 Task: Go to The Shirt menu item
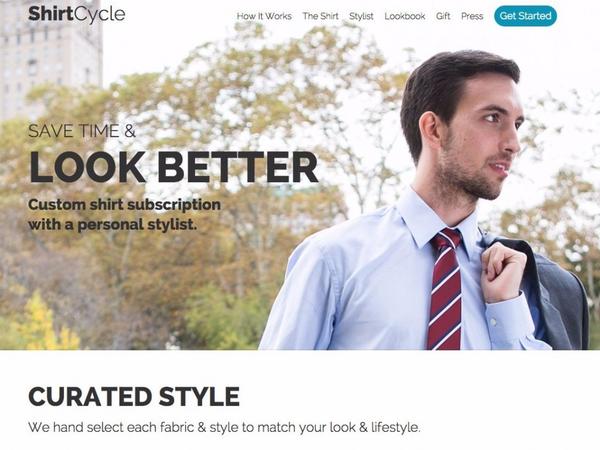[x=320, y=16]
